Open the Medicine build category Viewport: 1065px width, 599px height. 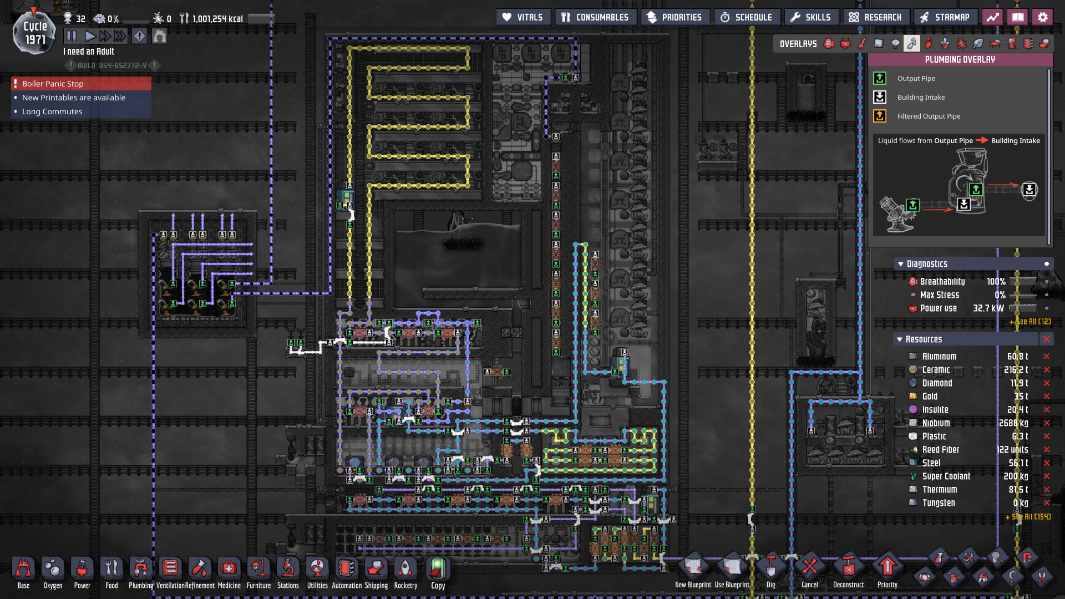click(229, 573)
